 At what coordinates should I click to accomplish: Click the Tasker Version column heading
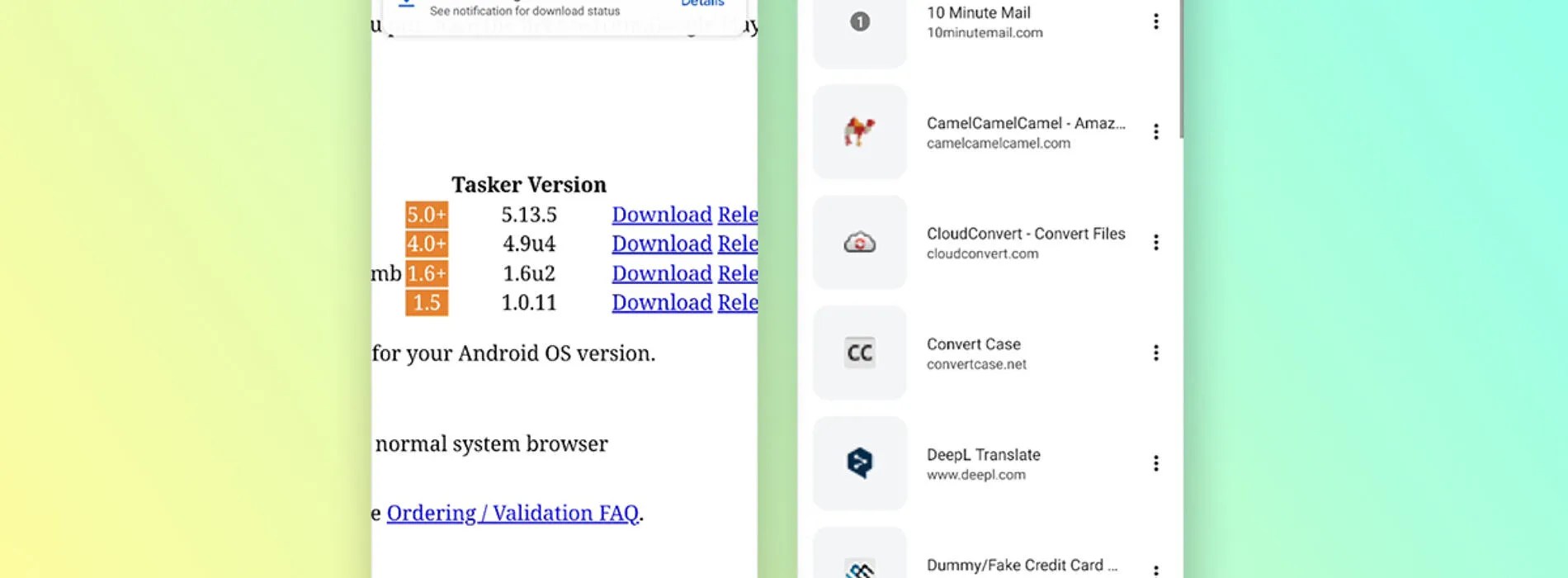529,185
